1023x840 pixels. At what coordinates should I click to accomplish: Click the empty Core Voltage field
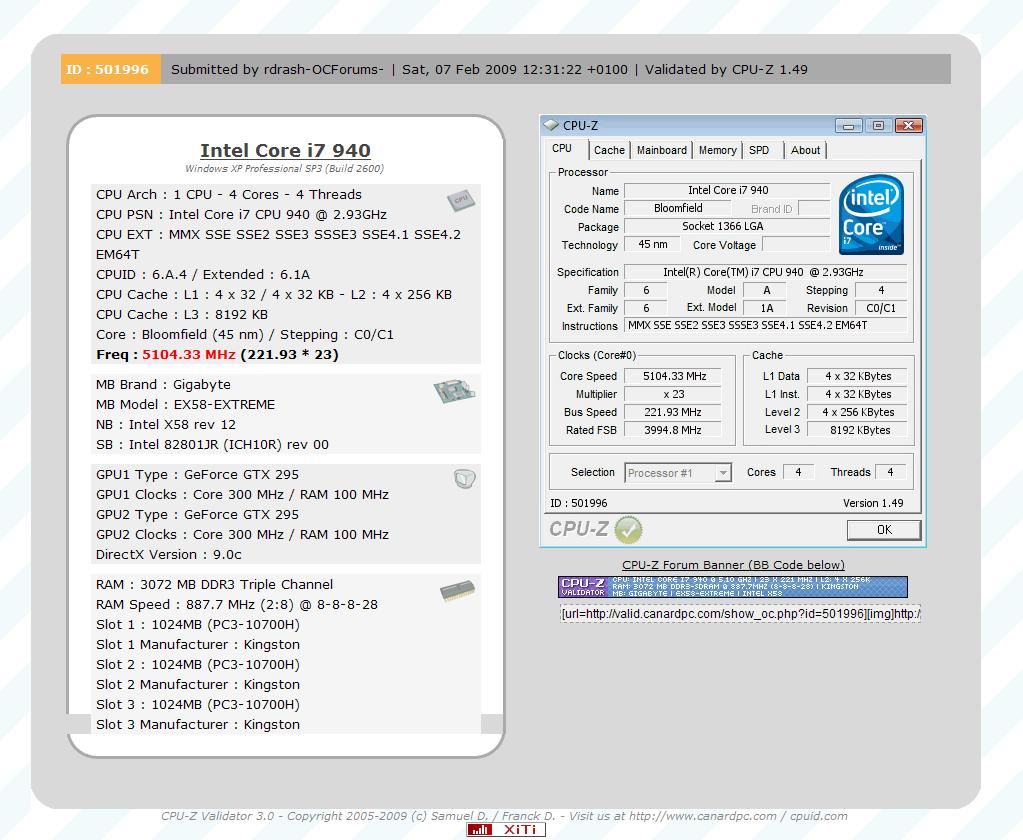pos(796,245)
